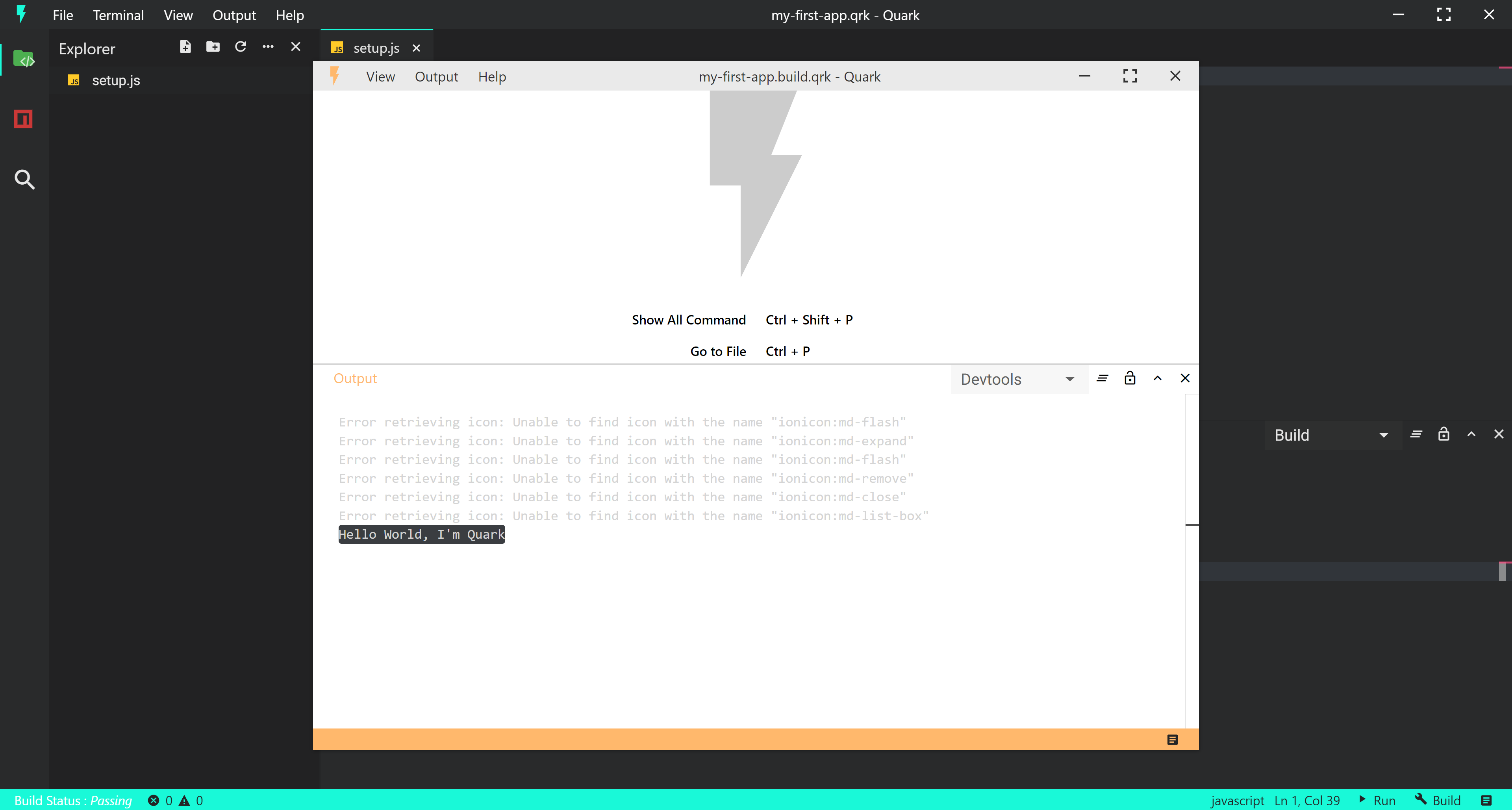
Task: Click the highlighted 'Hello World, I'm Quark' line
Action: coord(421,535)
